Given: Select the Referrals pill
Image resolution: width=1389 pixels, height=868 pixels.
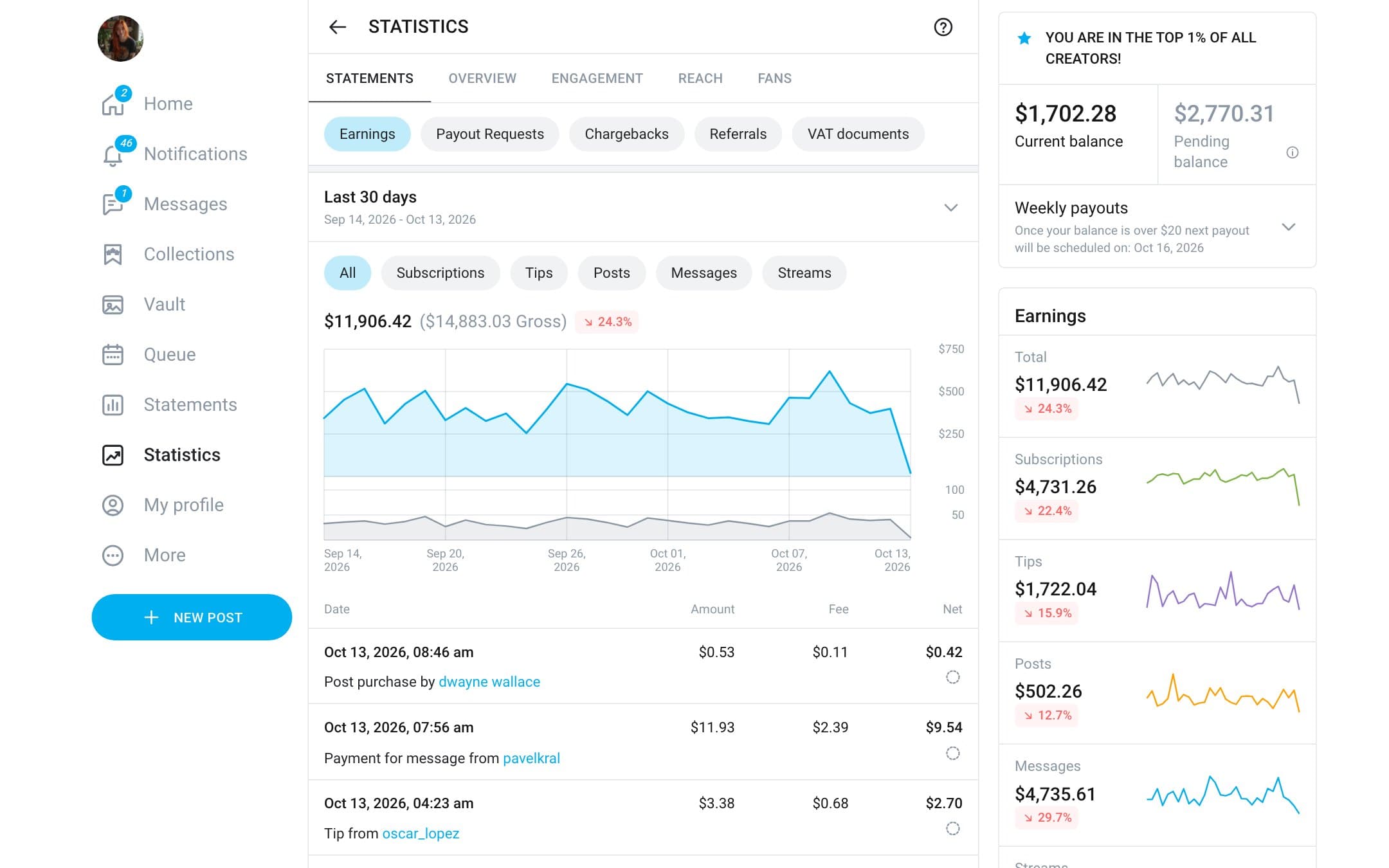Looking at the screenshot, I should [738, 134].
